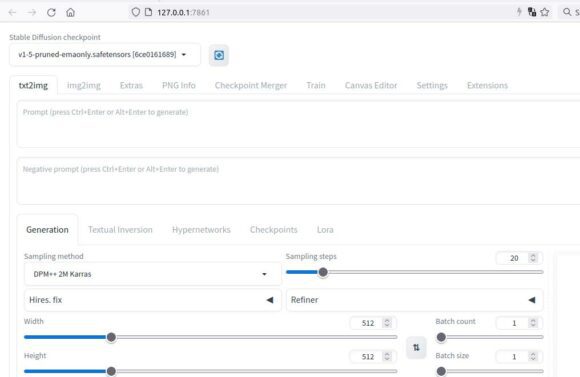
Task: Click the Width value field showing 512
Action: 373,323
